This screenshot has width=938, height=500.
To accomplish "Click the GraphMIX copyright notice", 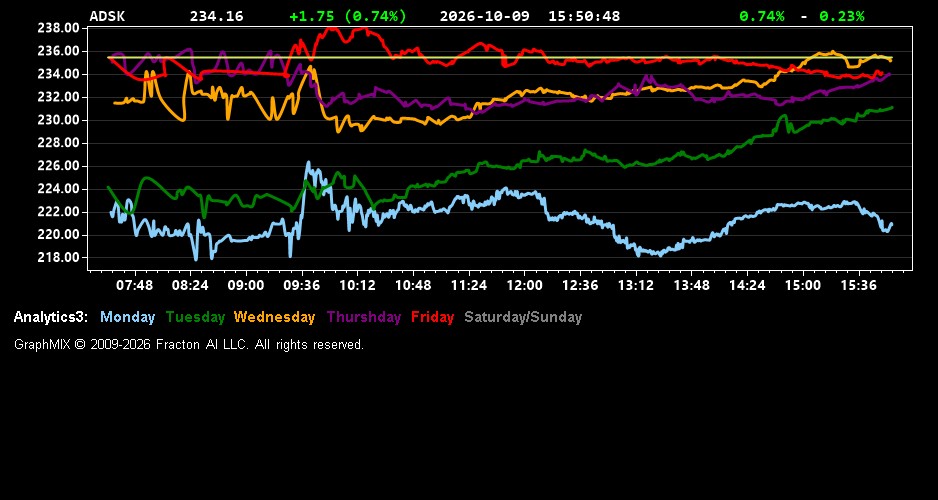I will (x=189, y=344).
